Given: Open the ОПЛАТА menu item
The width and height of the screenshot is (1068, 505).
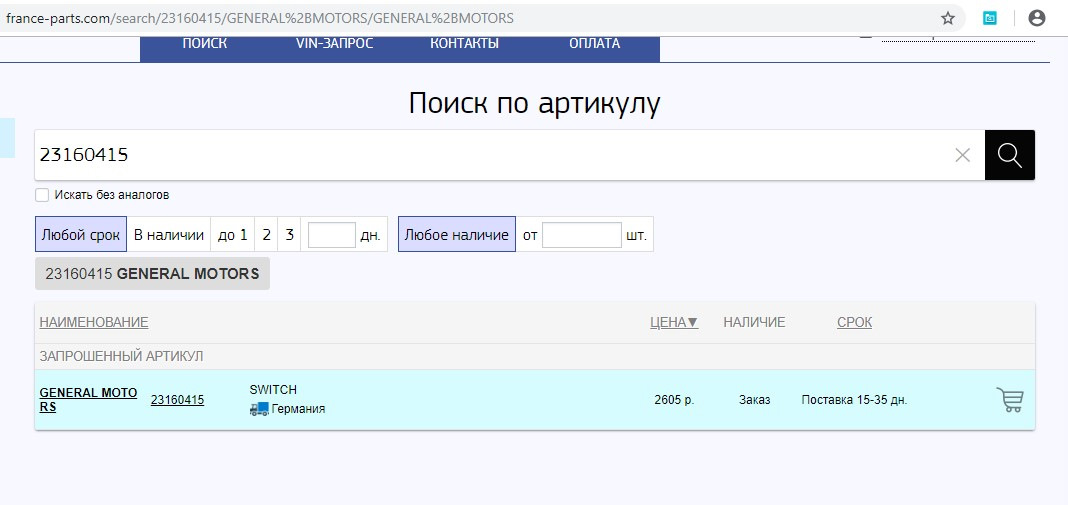Looking at the screenshot, I should pyautogui.click(x=595, y=44).
